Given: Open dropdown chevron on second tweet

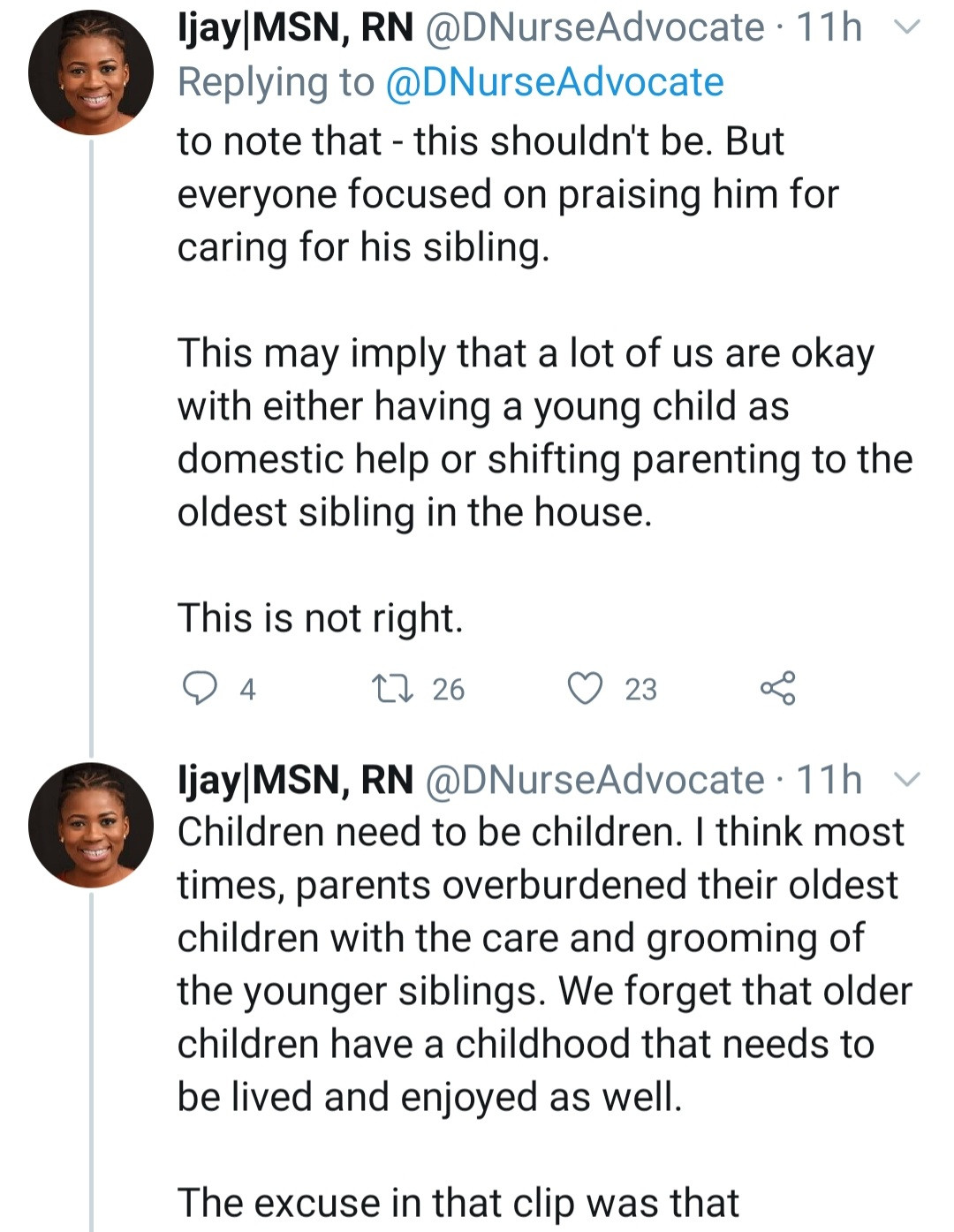Looking at the screenshot, I should (907, 780).
